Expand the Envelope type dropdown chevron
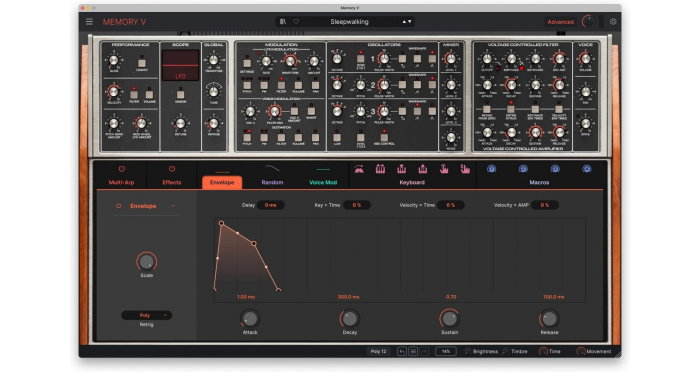700x372 pixels. click(173, 206)
